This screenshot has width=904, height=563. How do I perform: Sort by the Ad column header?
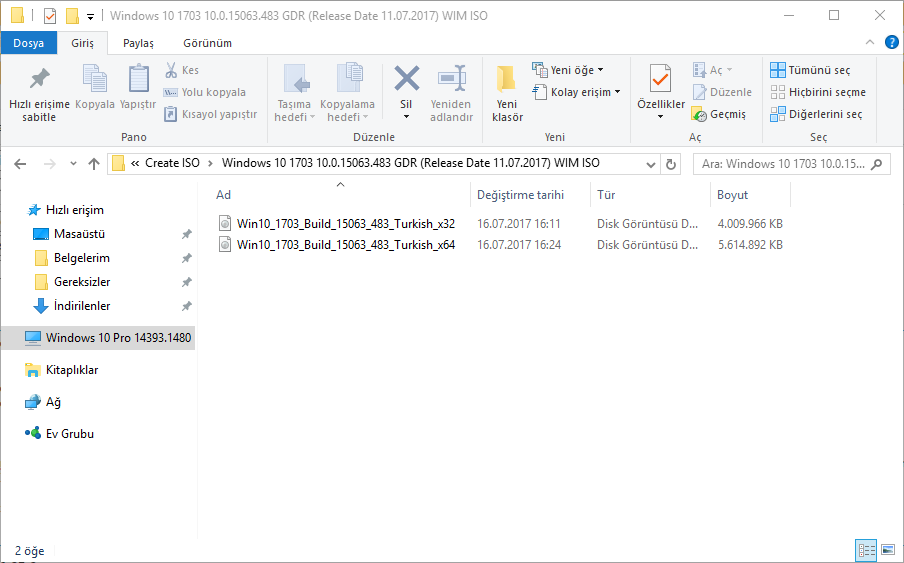(x=340, y=195)
